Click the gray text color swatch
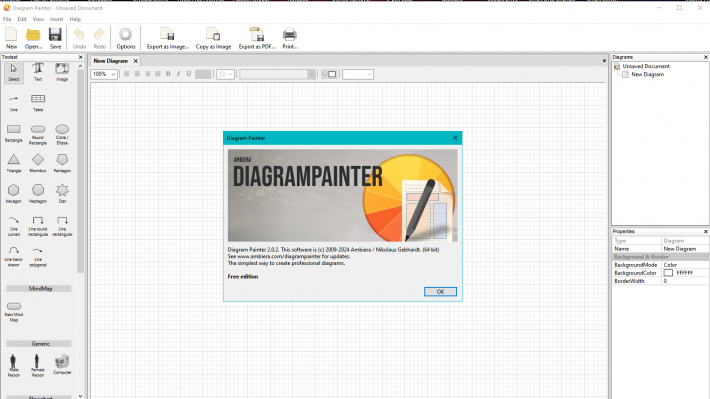 (x=203, y=74)
